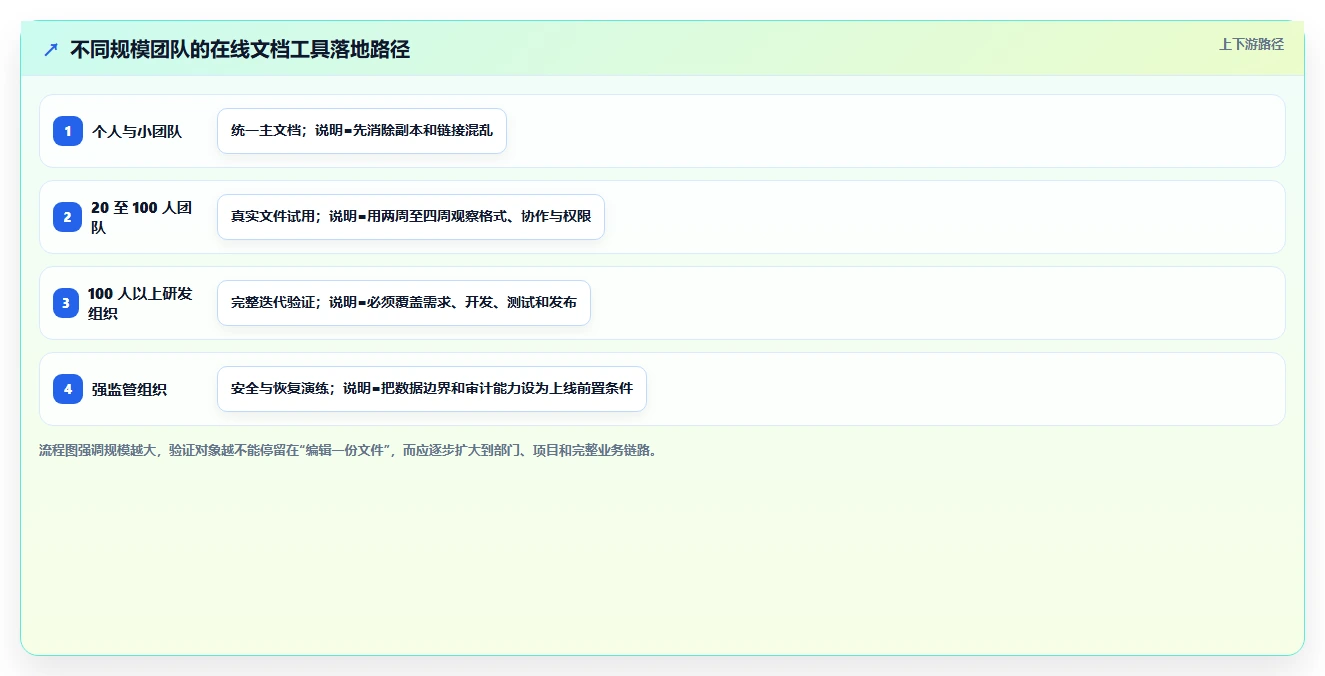
Task: Select the 个人与小团队 stage label
Action: coord(137,131)
